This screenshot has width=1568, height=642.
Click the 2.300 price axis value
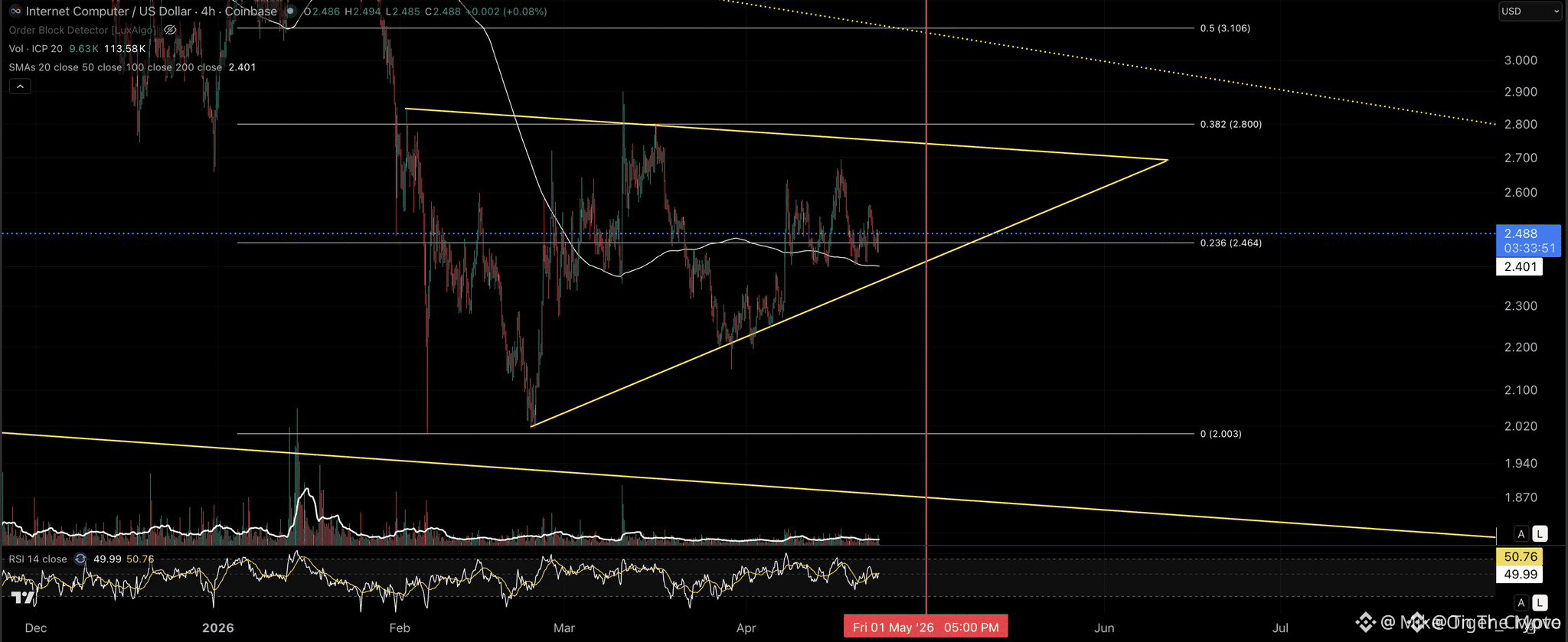tap(1521, 306)
